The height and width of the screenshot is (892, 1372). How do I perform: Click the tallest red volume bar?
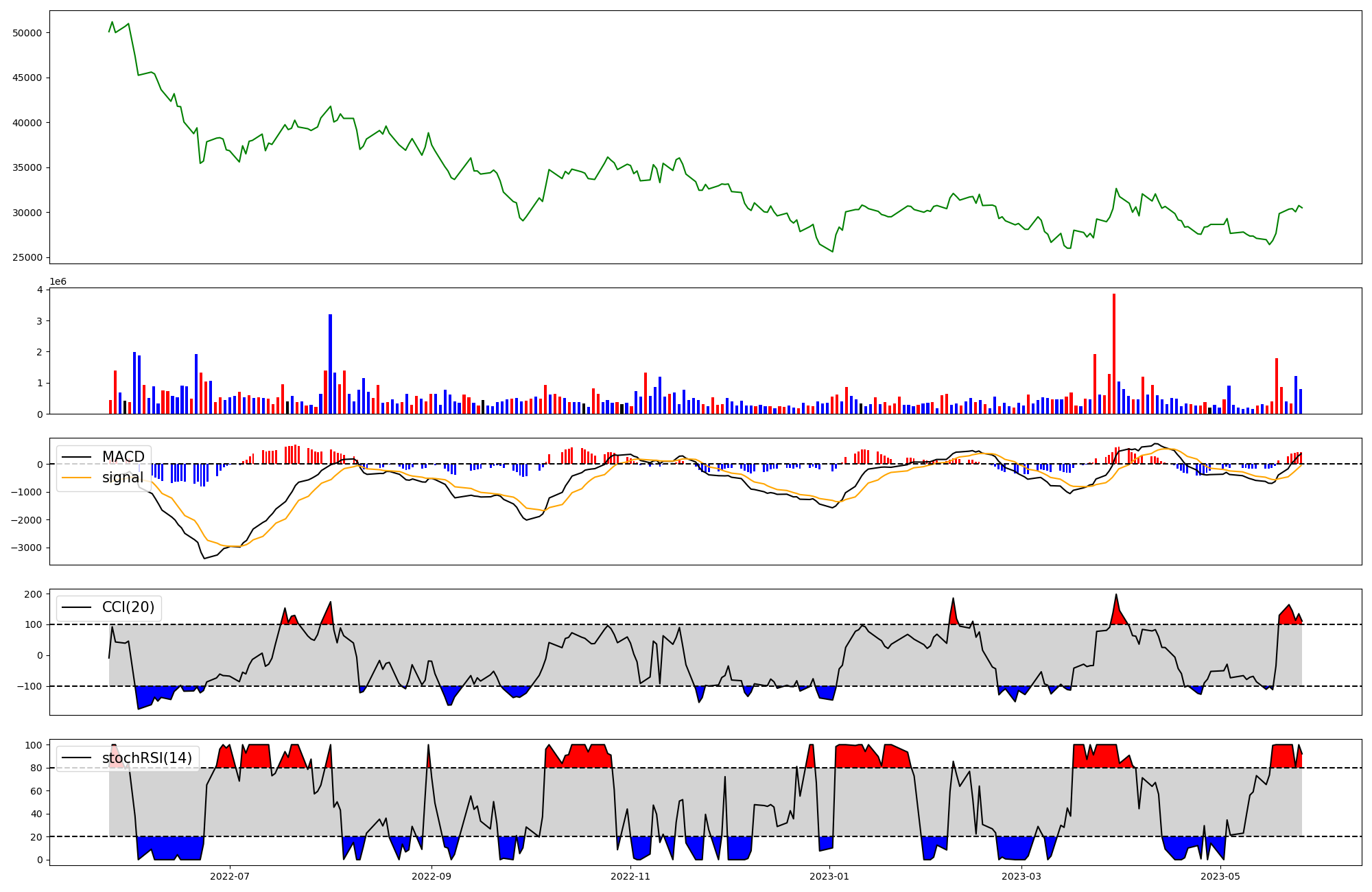click(x=1114, y=353)
